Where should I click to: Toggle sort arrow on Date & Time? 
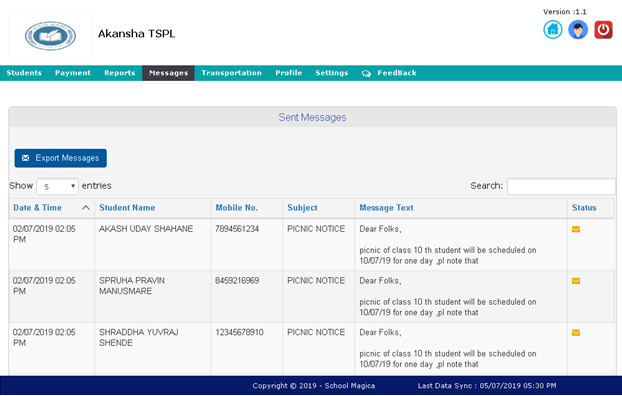pos(86,208)
